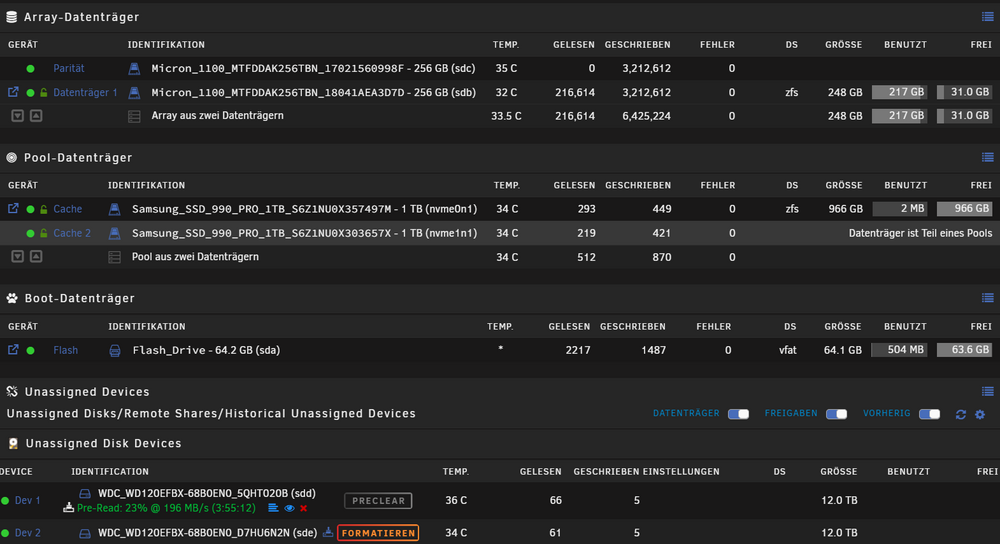The width and height of the screenshot is (1000, 544).
Task: Click the Pre-Read 23% status text
Action: [x=166, y=508]
